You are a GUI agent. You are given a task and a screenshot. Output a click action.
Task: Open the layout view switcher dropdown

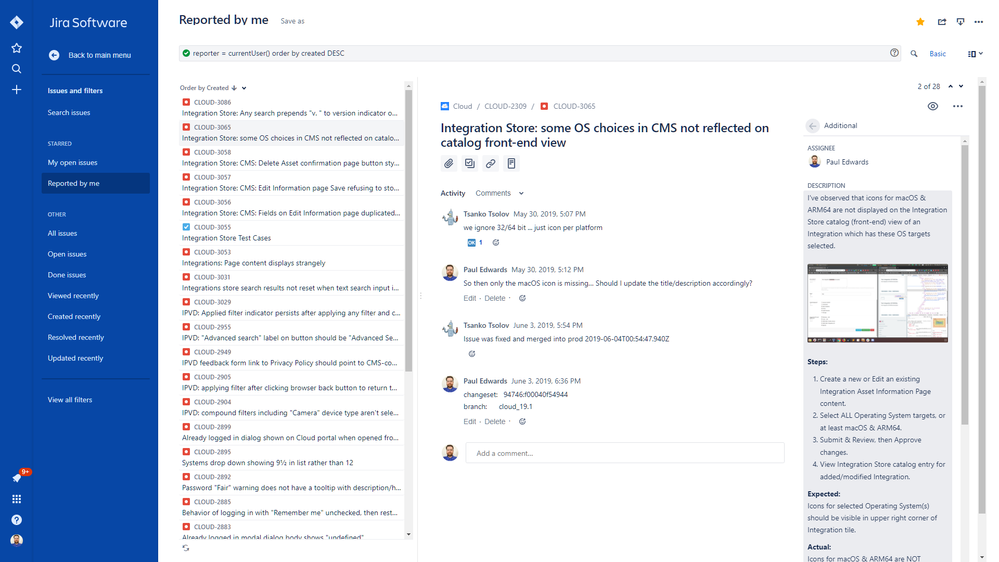point(975,54)
